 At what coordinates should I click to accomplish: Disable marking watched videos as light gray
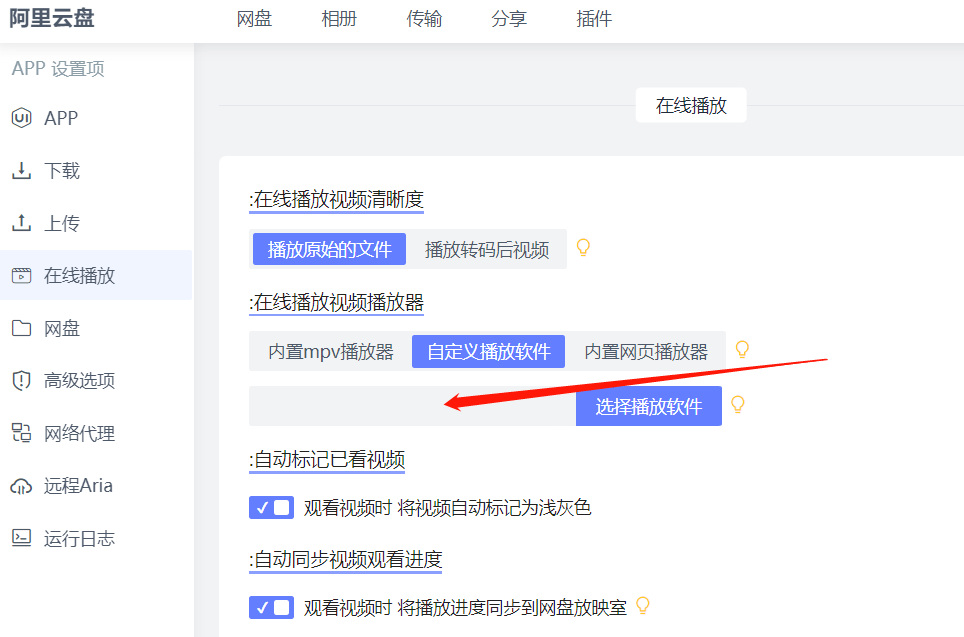[x=271, y=507]
